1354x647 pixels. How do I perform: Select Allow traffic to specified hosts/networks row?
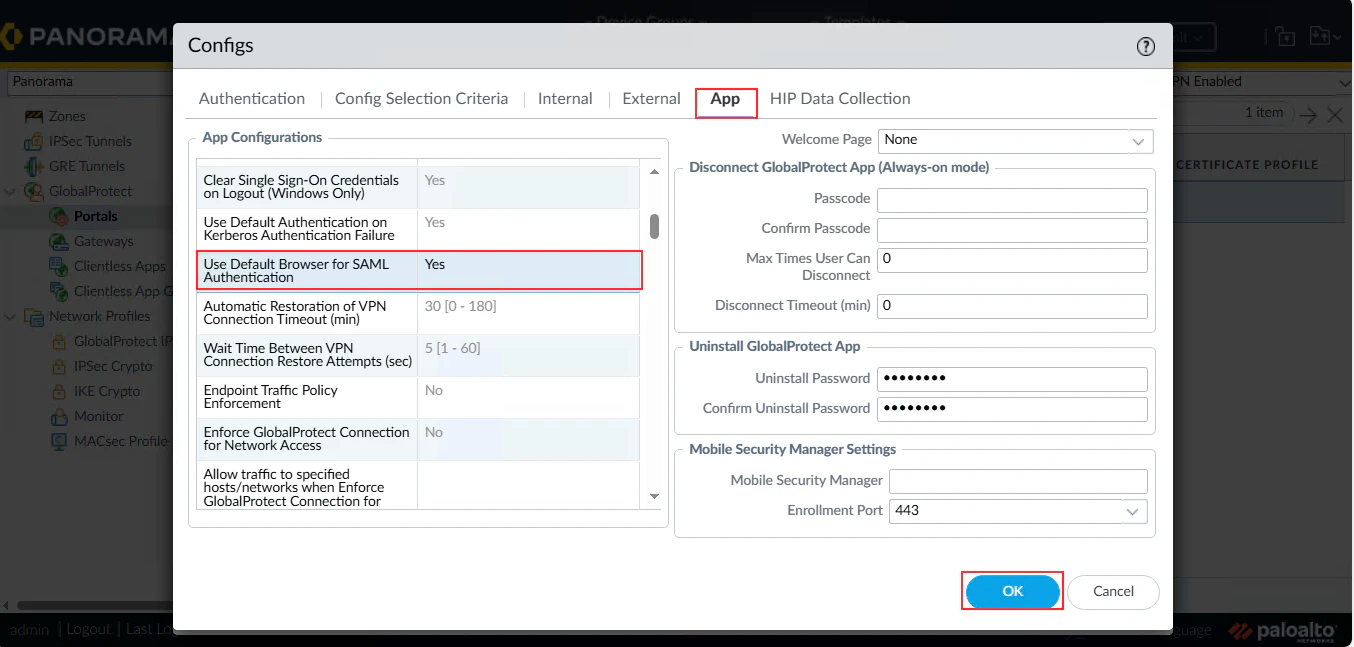[x=418, y=485]
